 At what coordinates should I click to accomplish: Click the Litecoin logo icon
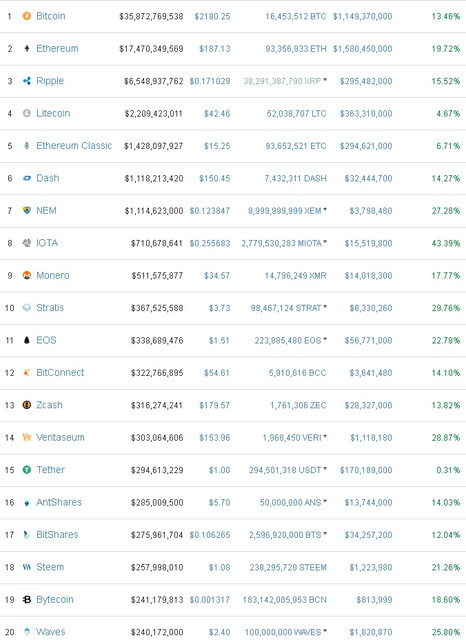(x=27, y=113)
